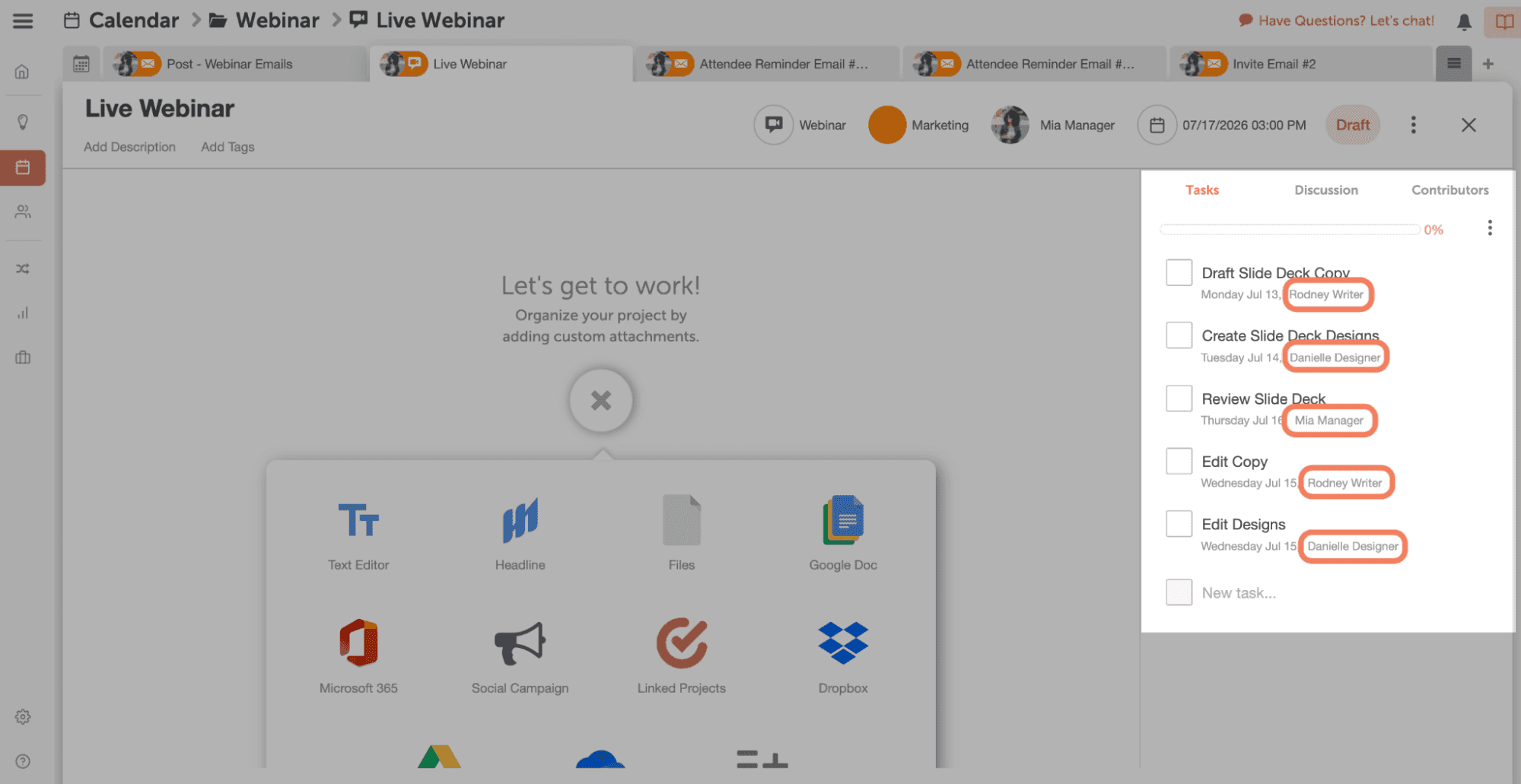
Task: Switch to the Discussion tab
Action: click(1325, 190)
